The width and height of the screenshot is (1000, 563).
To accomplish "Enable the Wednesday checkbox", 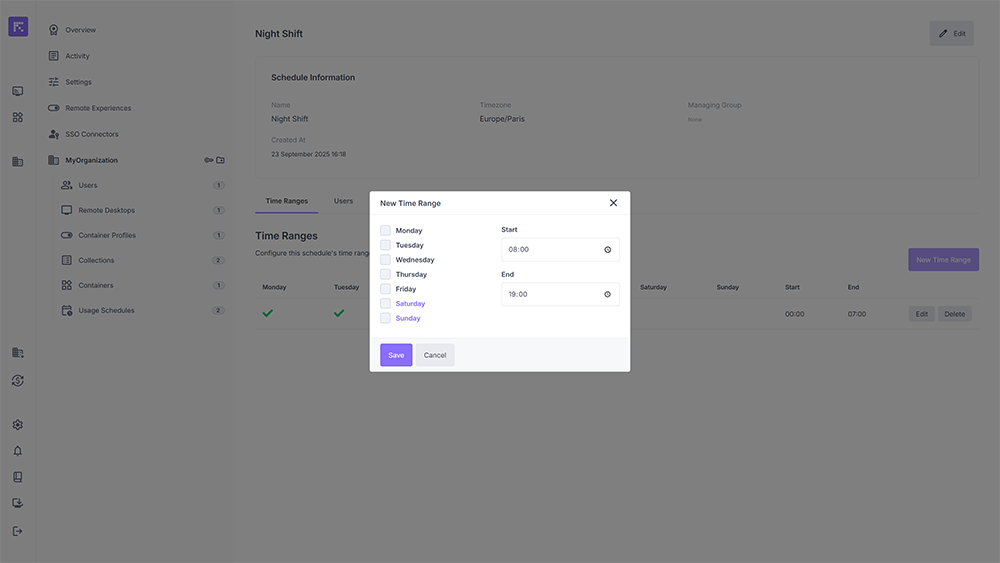I will pos(385,260).
